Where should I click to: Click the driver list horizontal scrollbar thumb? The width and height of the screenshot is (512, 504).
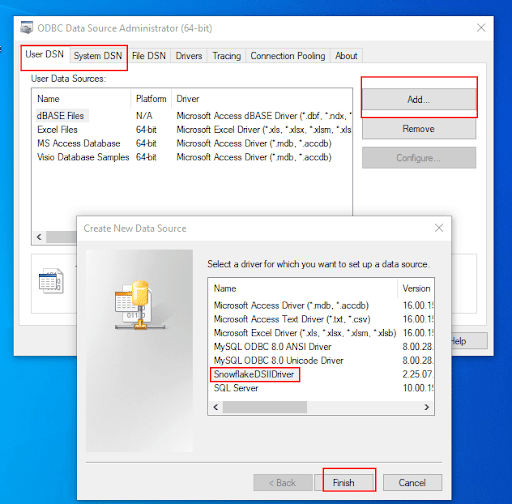265,407
